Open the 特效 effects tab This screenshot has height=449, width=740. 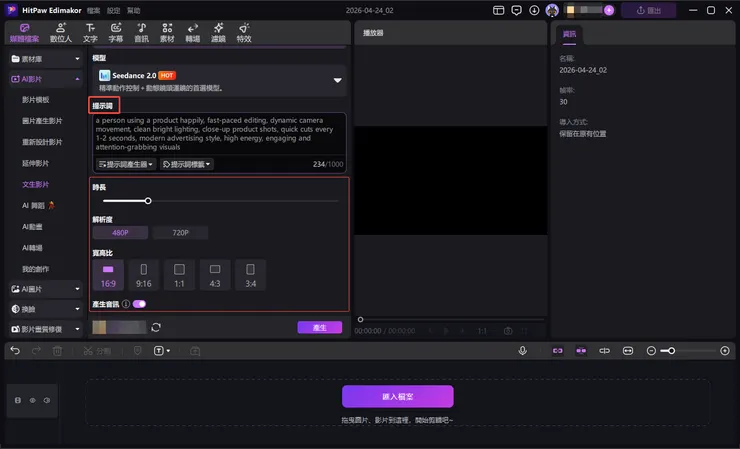coord(244,33)
